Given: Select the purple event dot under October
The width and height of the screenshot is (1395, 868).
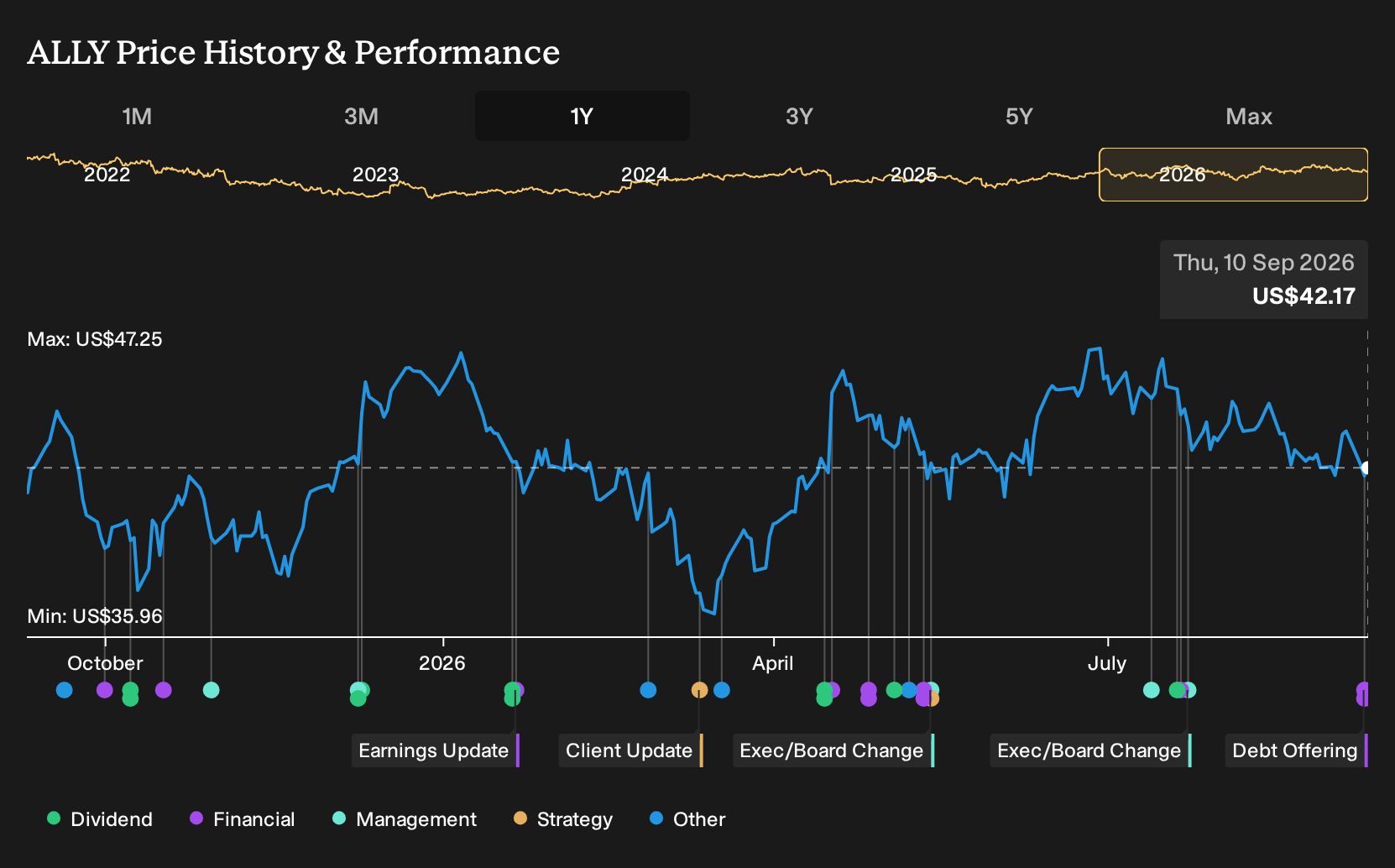Looking at the screenshot, I should click(x=105, y=690).
